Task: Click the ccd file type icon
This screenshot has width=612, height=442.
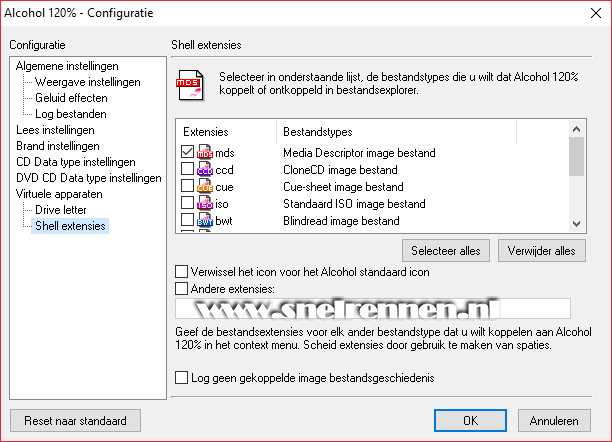Action: click(205, 169)
